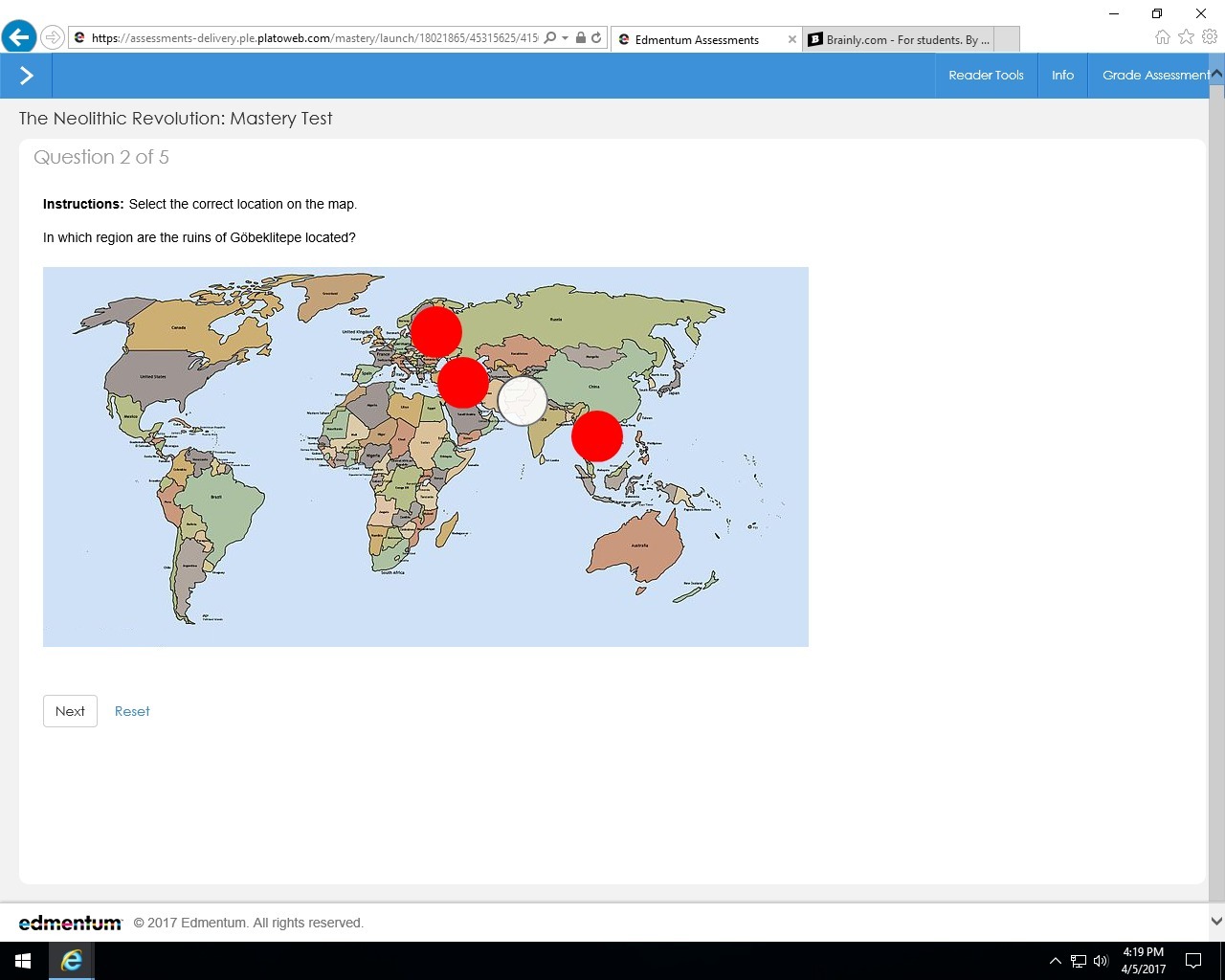
Task: Click the browser back arrow button
Action: click(x=18, y=38)
